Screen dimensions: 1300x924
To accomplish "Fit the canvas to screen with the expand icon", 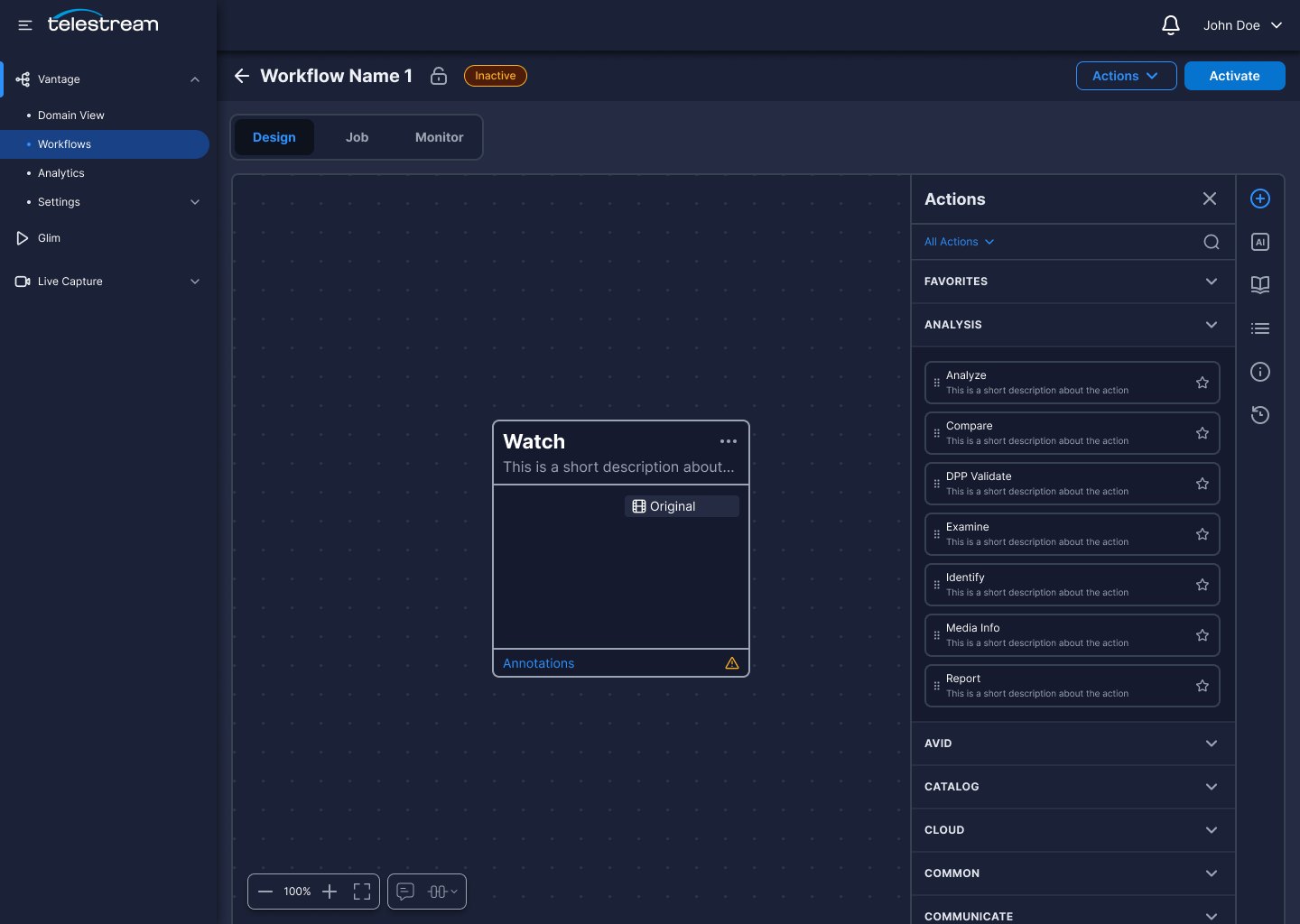I will [x=362, y=892].
